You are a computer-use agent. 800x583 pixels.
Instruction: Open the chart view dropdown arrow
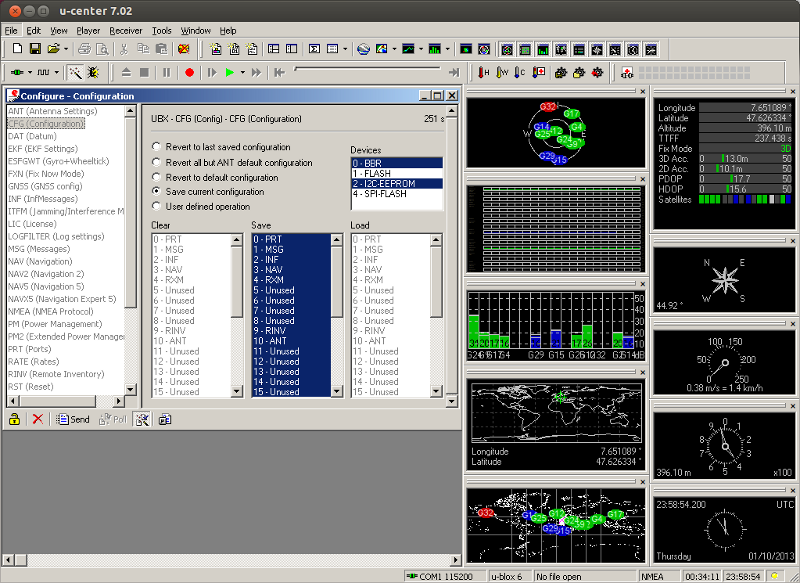pos(420,49)
